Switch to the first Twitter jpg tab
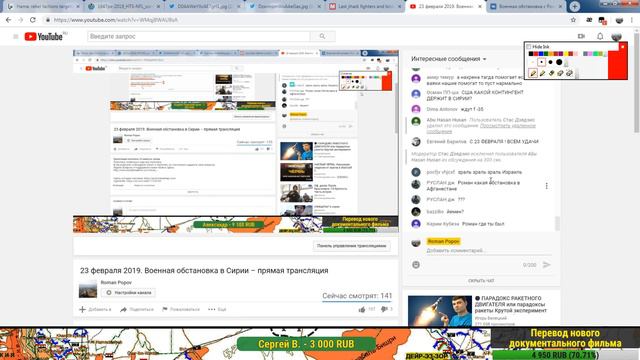Image resolution: width=640 pixels, height=360 pixels. pos(204,7)
